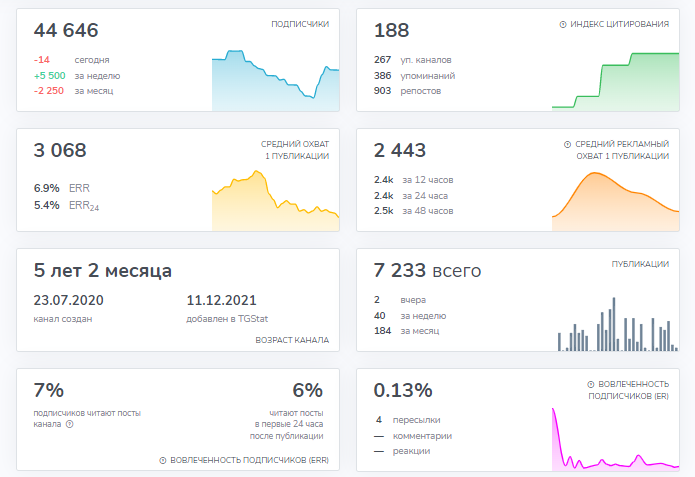Click the 44 646 subscribers count
Viewport: 695px width, 477px height.
pos(66,31)
